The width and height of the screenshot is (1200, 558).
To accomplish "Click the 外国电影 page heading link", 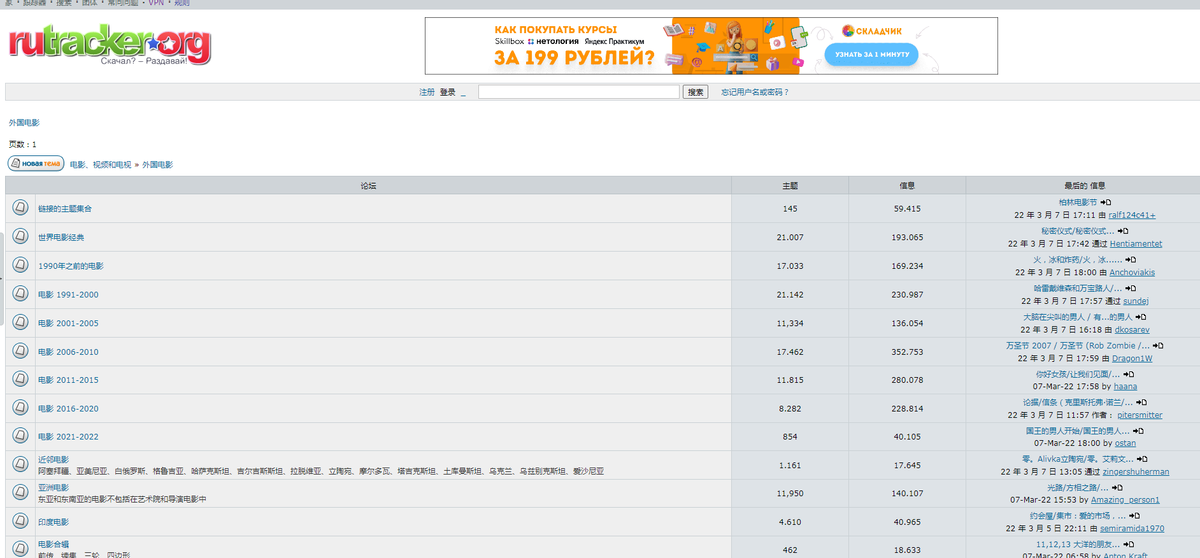I will [24, 122].
